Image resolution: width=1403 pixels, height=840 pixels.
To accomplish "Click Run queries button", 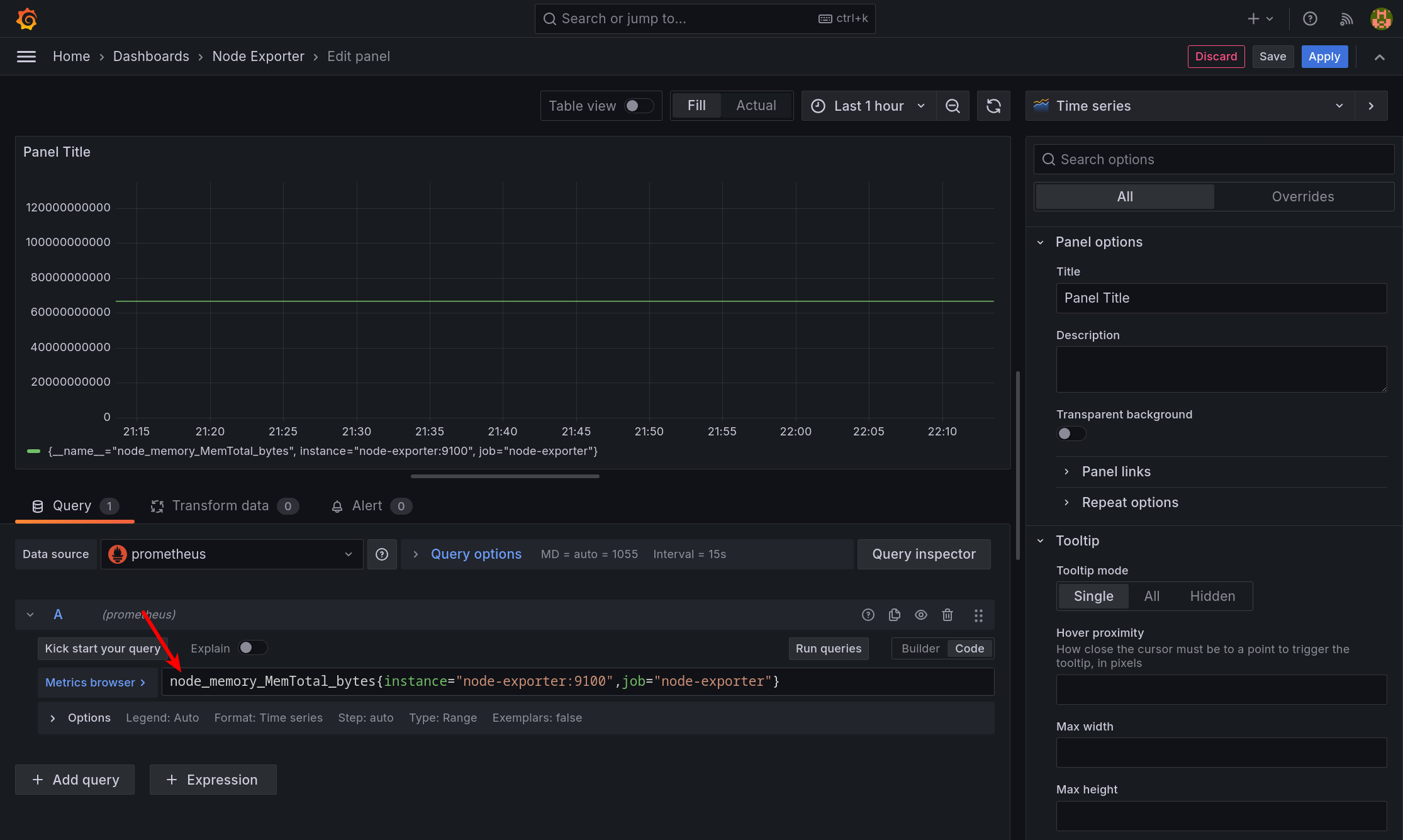I will click(828, 649).
